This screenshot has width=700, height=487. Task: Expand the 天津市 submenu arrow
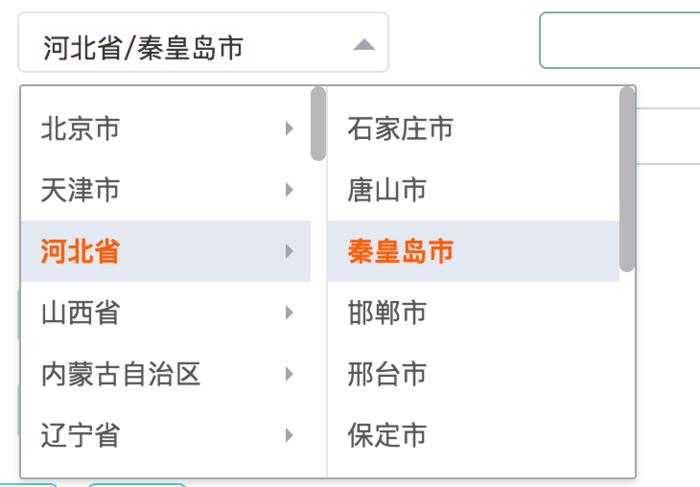coord(289,189)
